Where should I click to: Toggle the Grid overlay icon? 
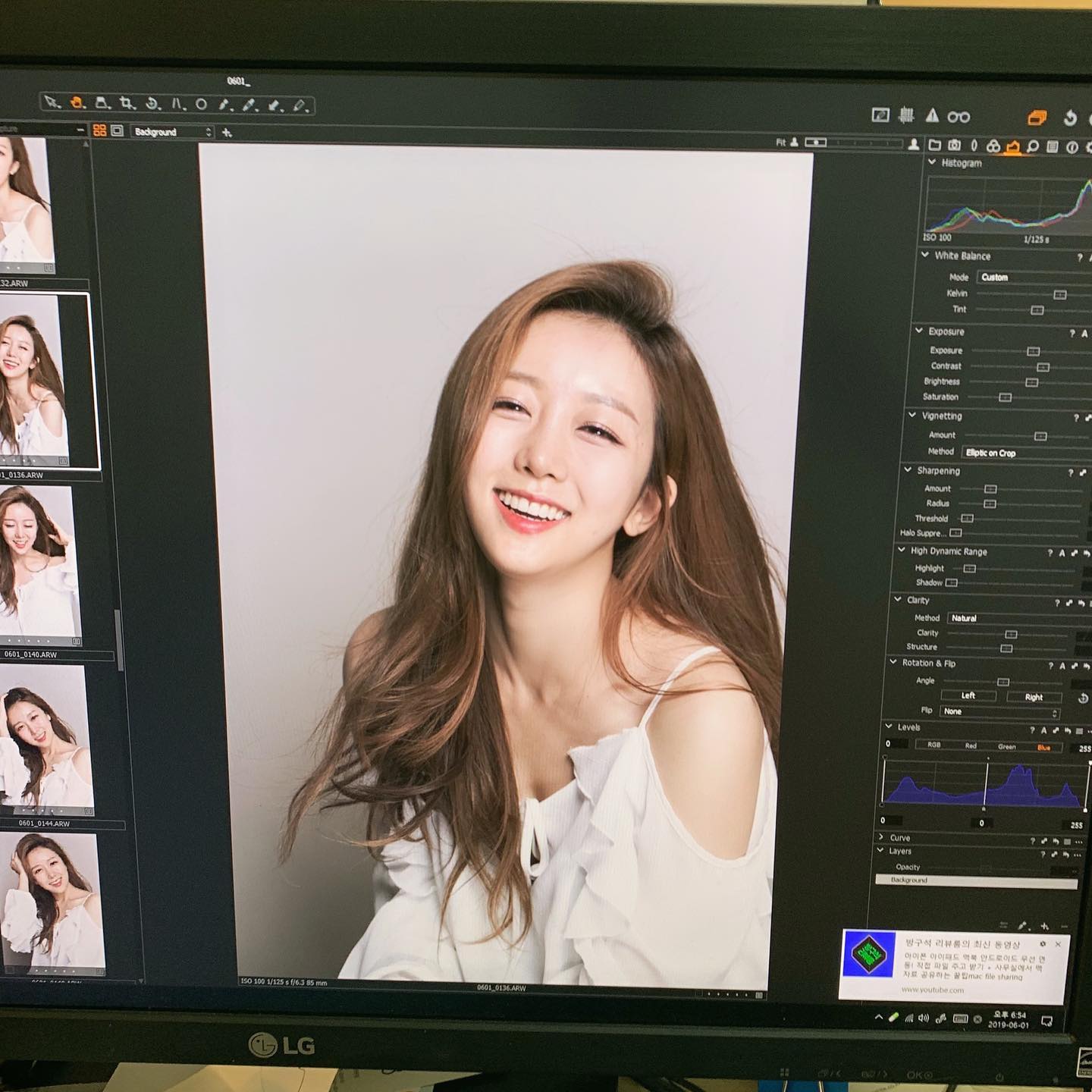(906, 115)
